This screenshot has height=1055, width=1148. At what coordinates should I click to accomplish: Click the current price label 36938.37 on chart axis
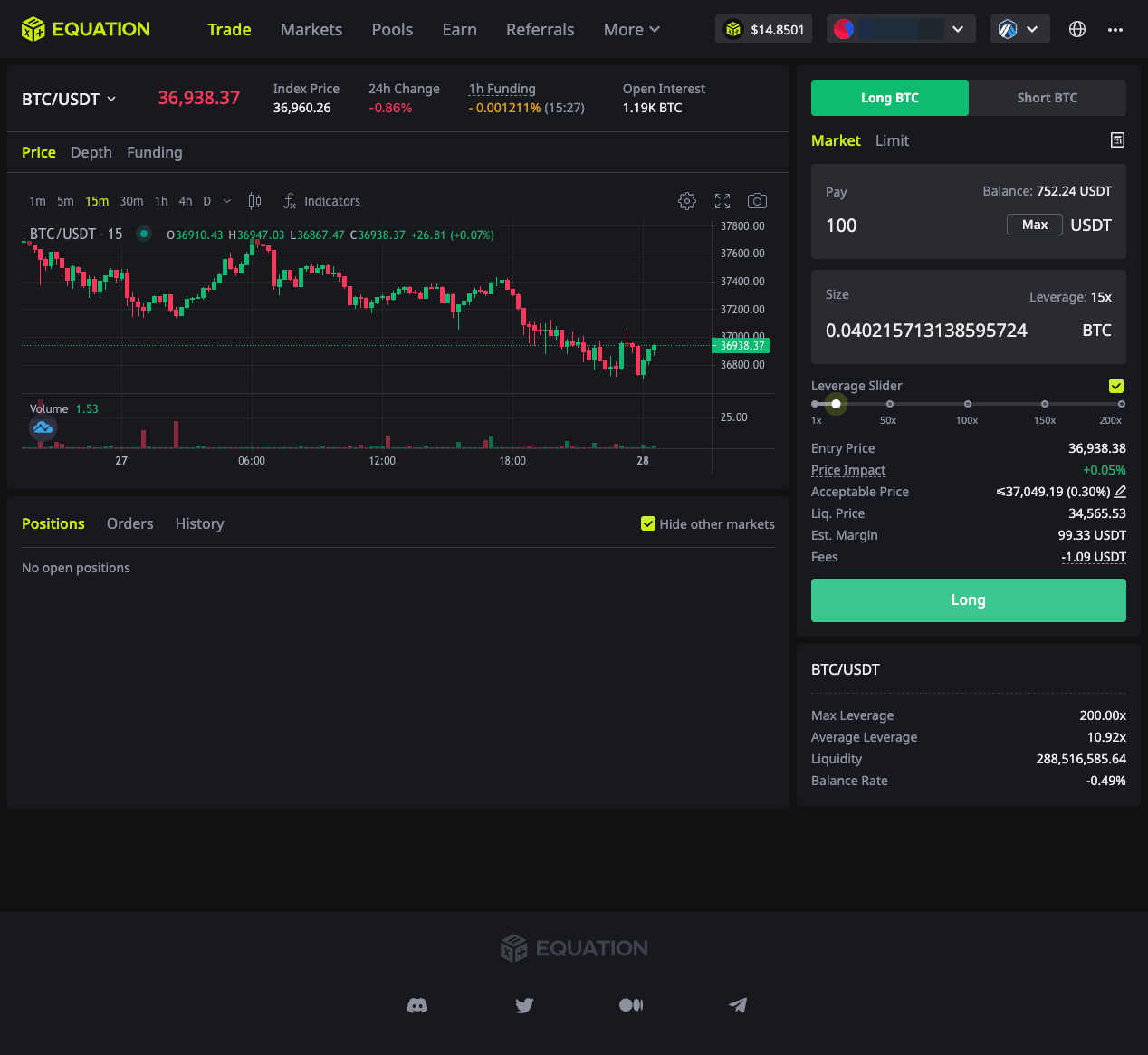741,346
